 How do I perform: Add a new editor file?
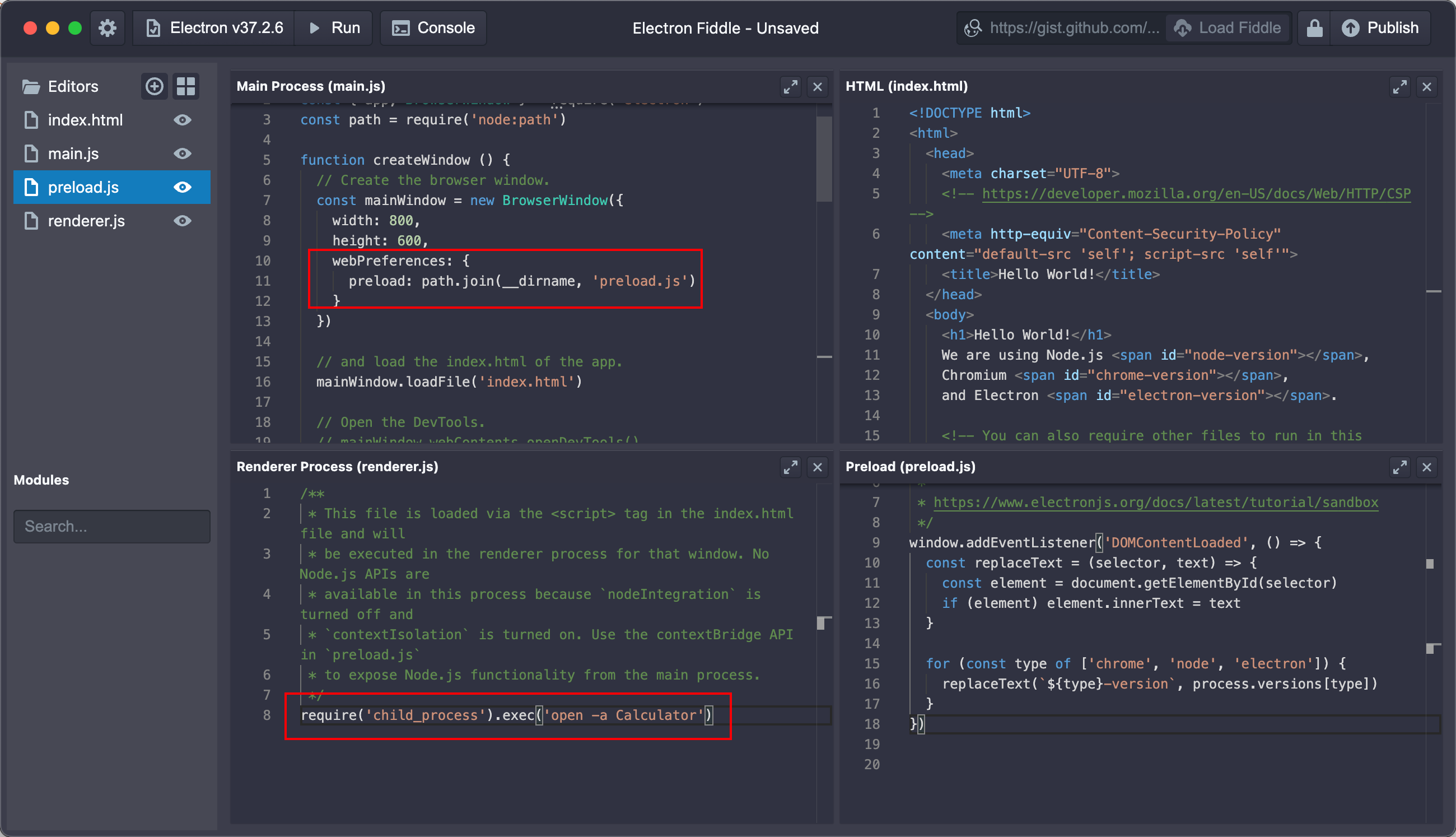tap(154, 86)
